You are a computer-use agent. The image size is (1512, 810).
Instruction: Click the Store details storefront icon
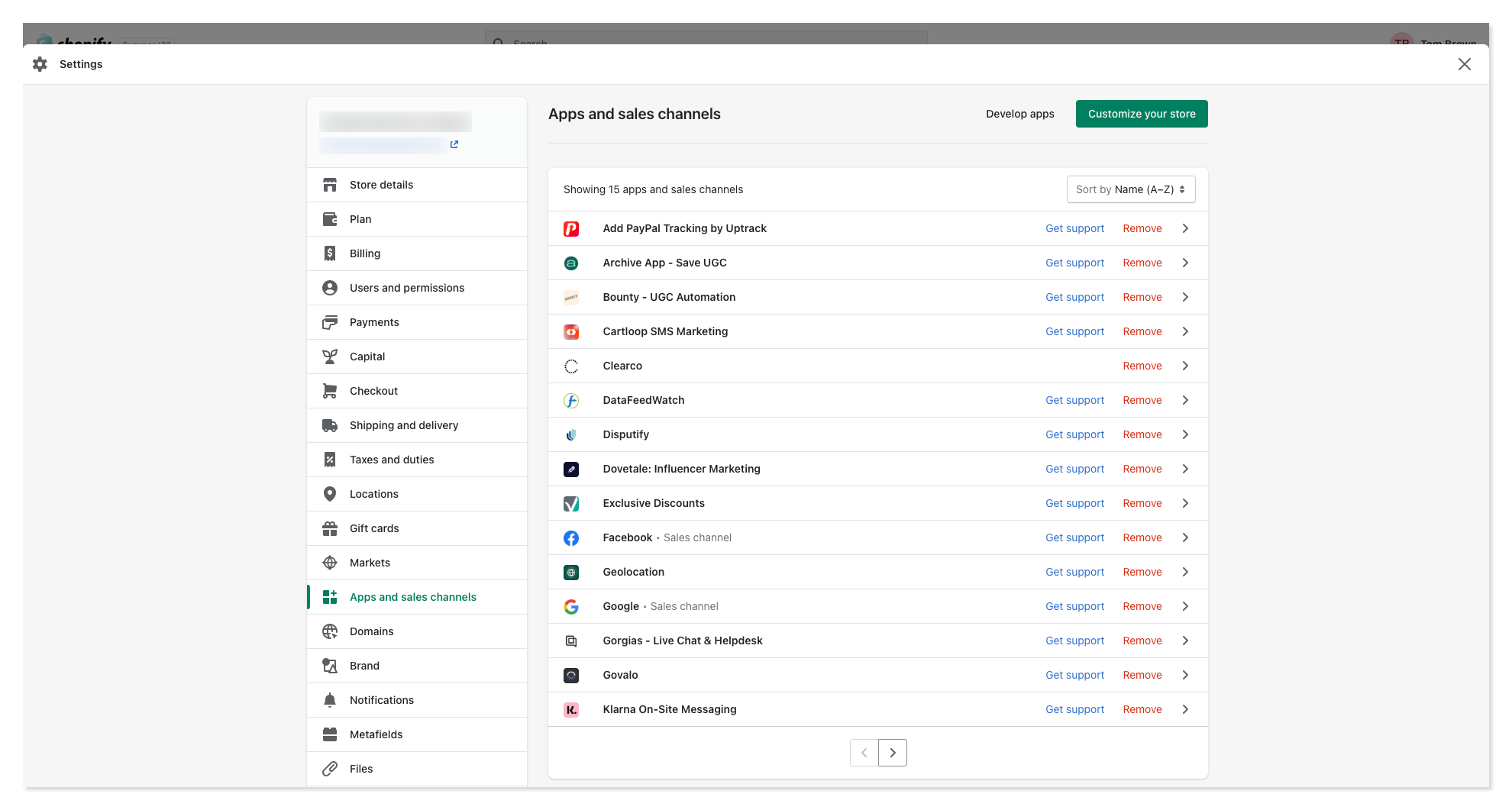tap(330, 185)
